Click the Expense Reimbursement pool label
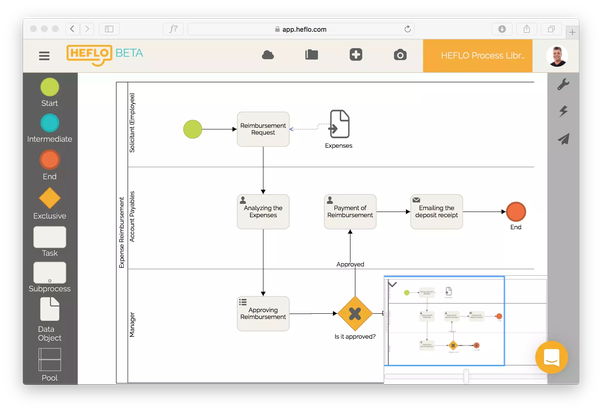602x412 pixels. coord(122,233)
